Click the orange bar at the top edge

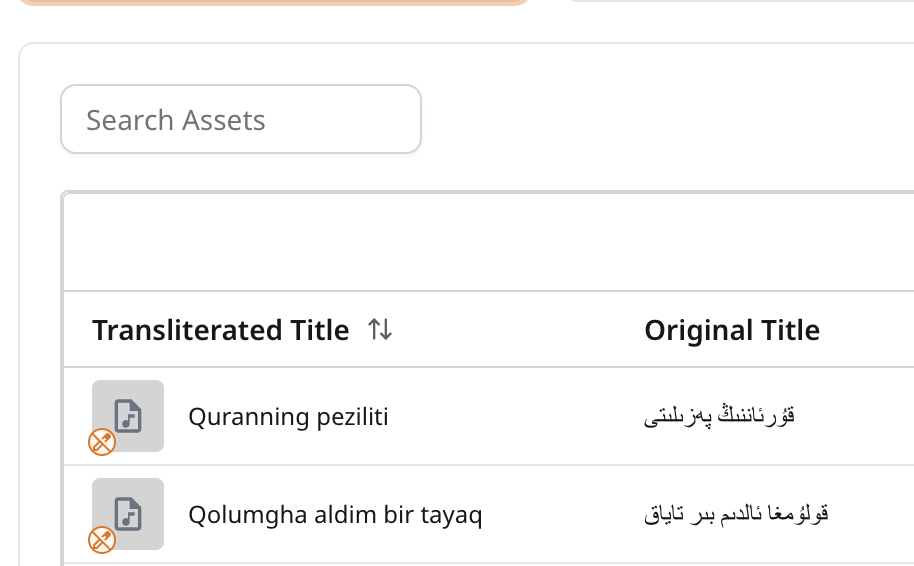click(274, 2)
